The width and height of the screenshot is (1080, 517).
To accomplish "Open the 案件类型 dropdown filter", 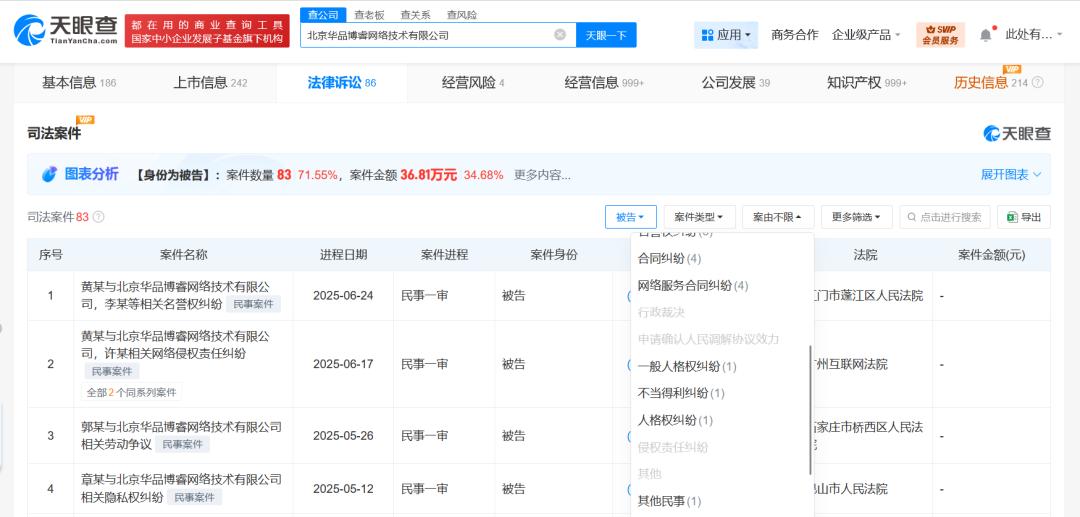I will pos(699,217).
